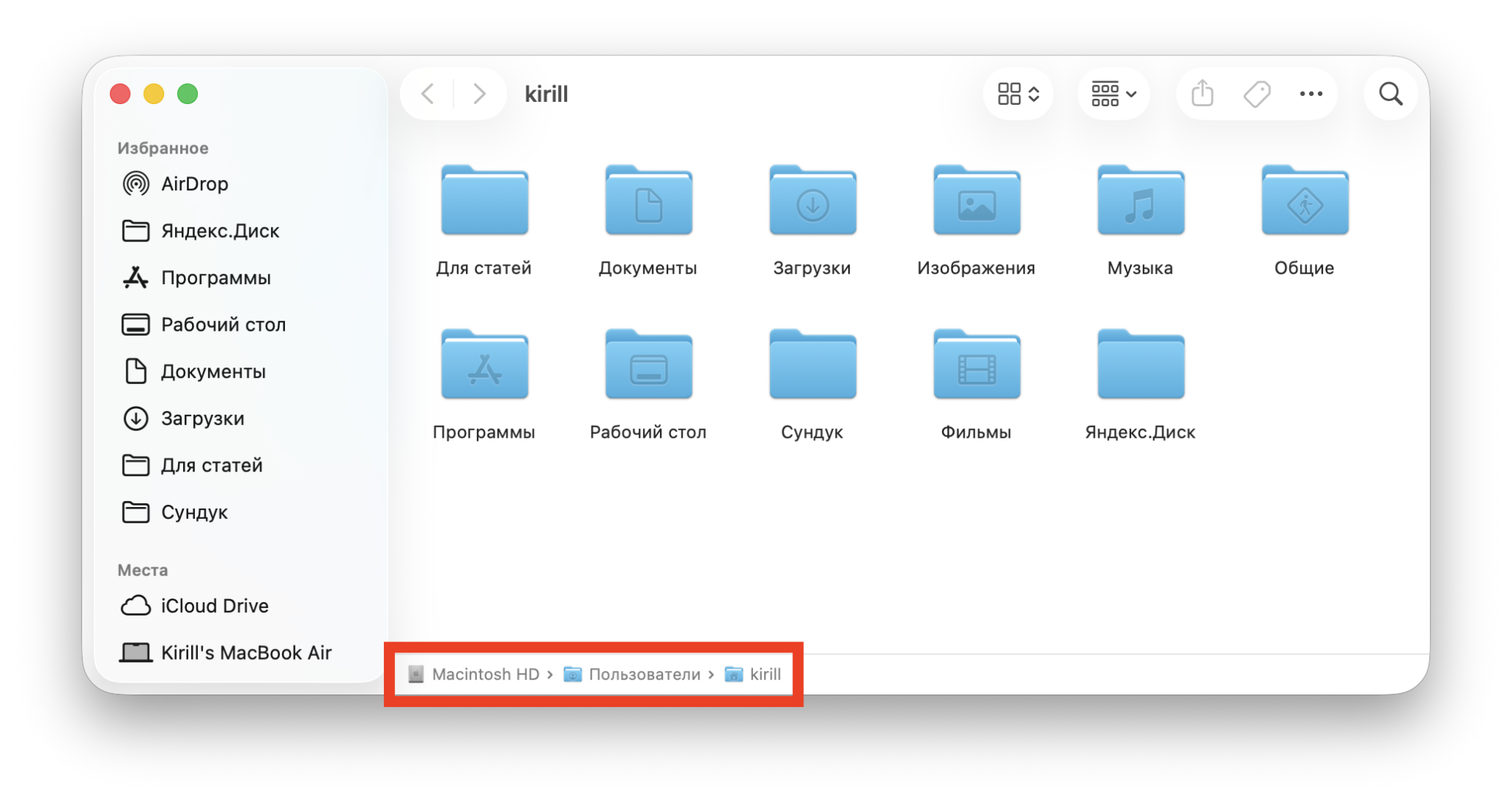The height and width of the screenshot is (803, 1512).
Task: Click the Изображения folder name label
Action: point(976,268)
